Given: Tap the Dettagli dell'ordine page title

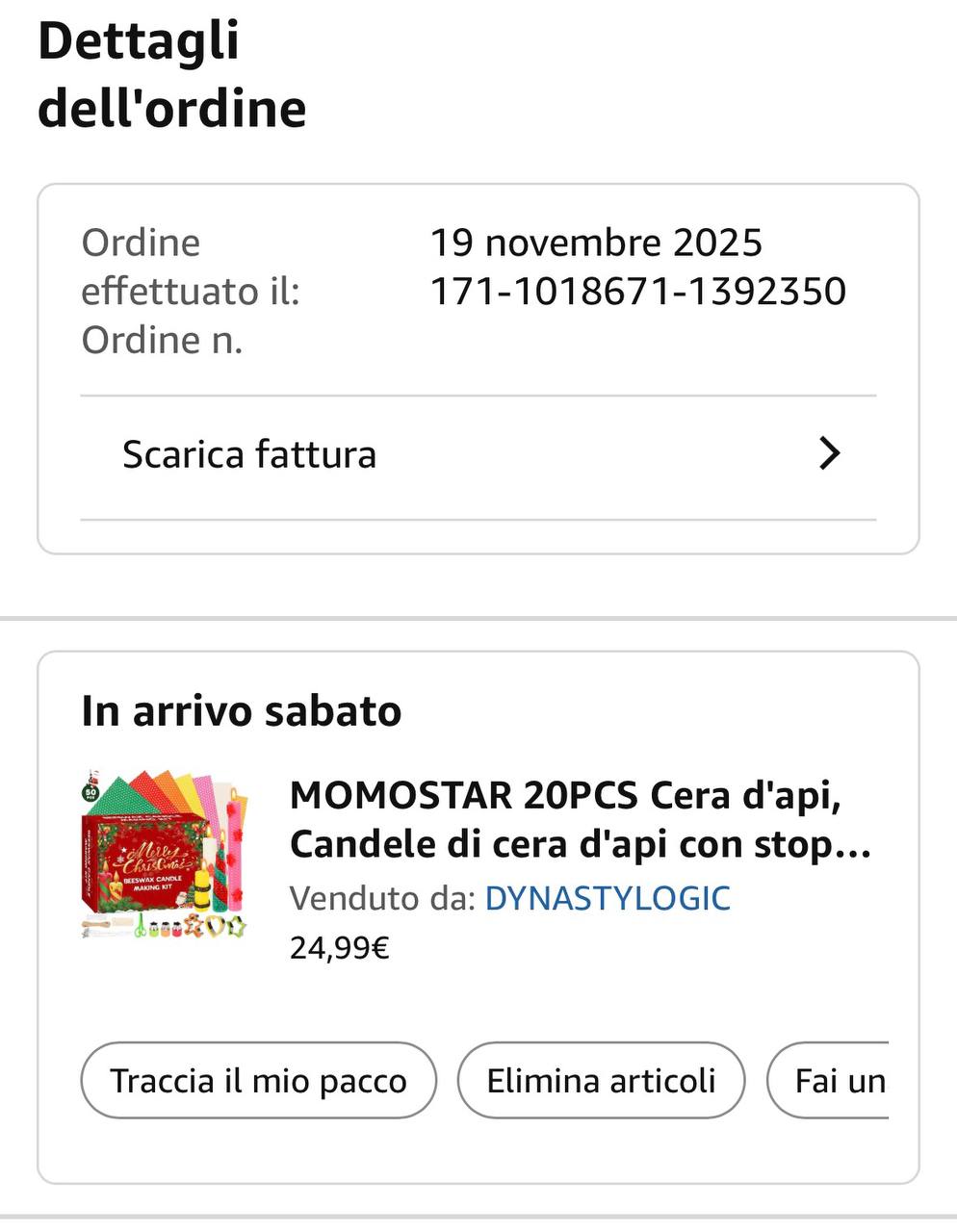Looking at the screenshot, I should tap(171, 75).
